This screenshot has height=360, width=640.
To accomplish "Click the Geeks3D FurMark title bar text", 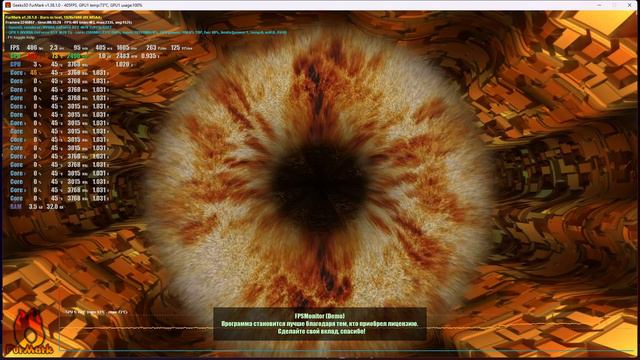I will click(x=78, y=5).
